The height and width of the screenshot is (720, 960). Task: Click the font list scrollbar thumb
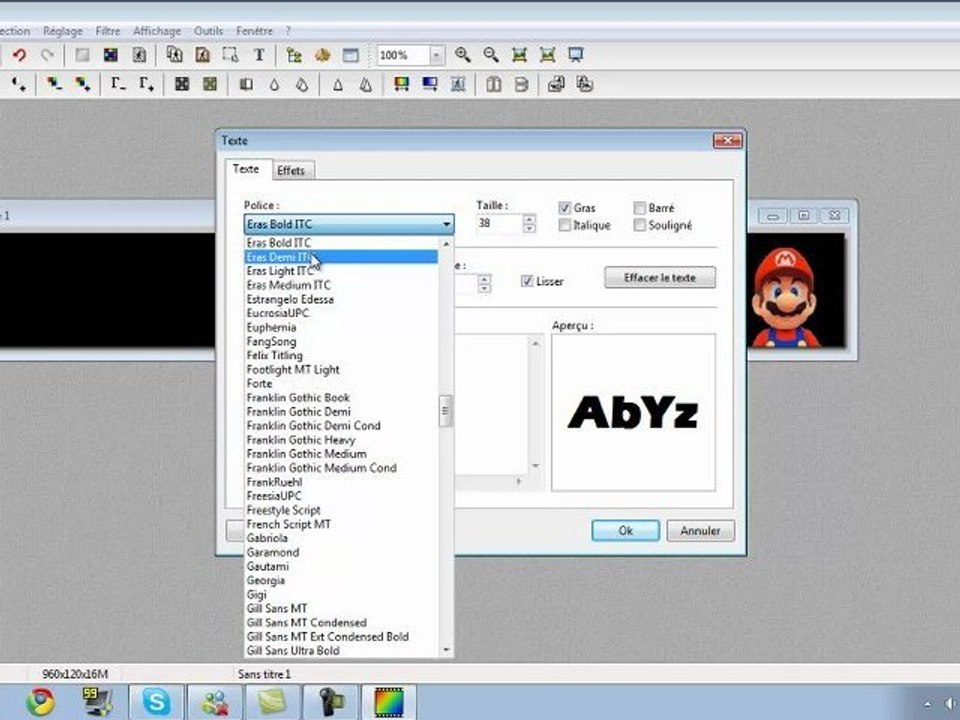coord(446,411)
